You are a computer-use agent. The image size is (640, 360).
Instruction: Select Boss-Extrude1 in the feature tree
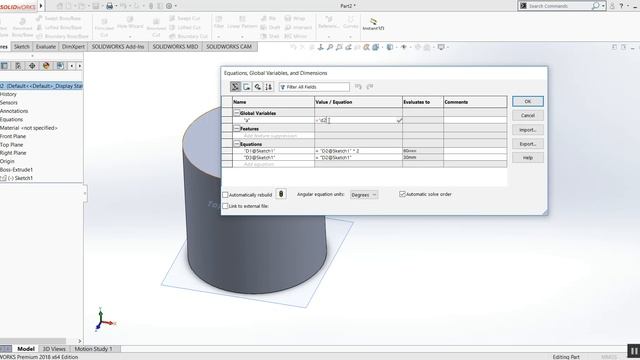(16, 170)
